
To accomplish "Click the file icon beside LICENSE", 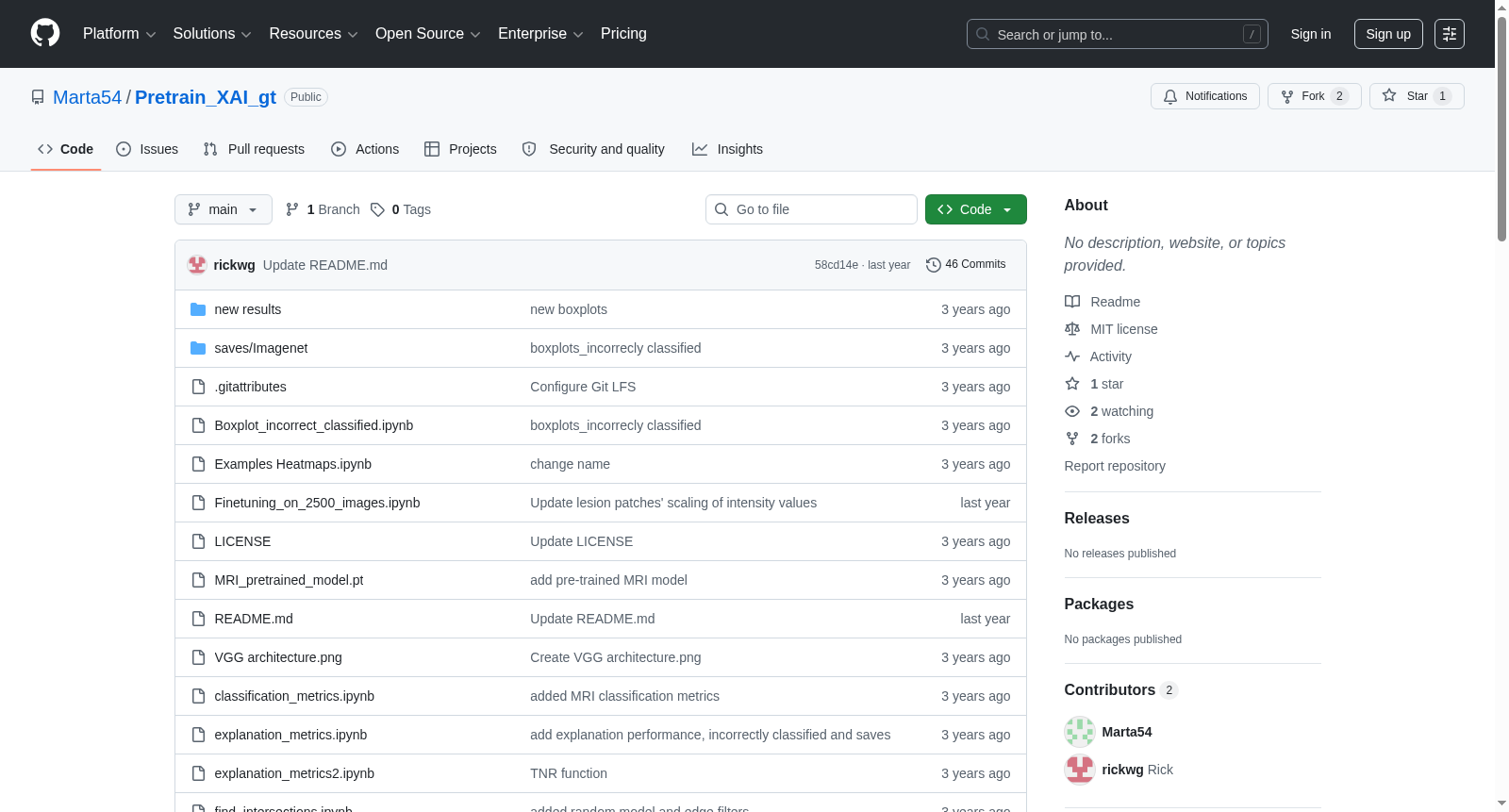I will [198, 541].
